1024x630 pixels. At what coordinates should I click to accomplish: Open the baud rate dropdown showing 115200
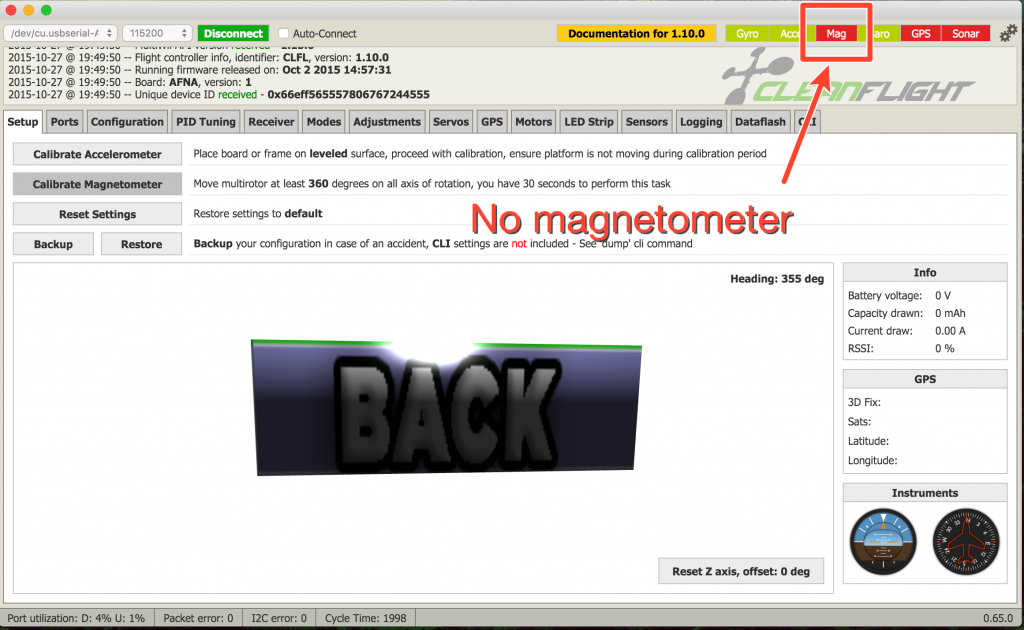pyautogui.click(x=155, y=32)
